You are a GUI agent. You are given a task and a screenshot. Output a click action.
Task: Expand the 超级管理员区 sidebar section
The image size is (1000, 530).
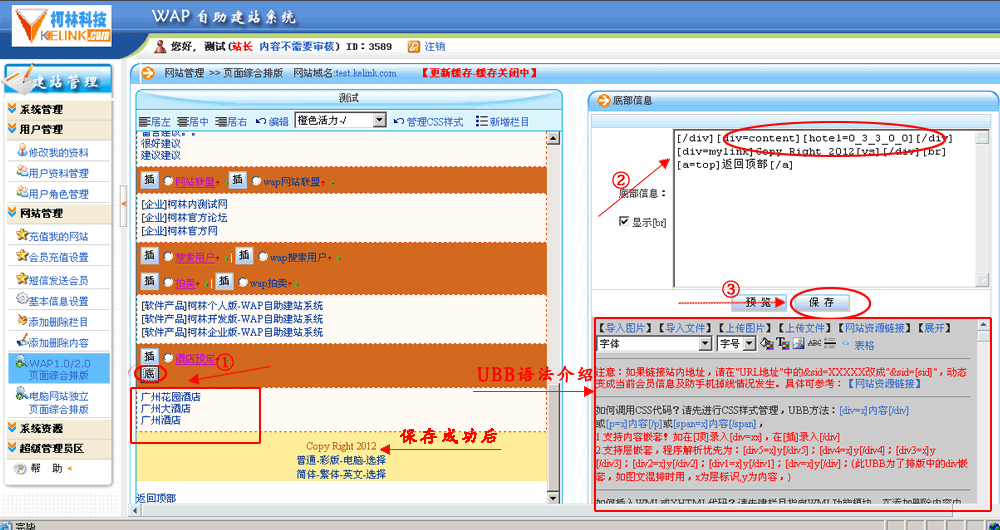tap(57, 448)
